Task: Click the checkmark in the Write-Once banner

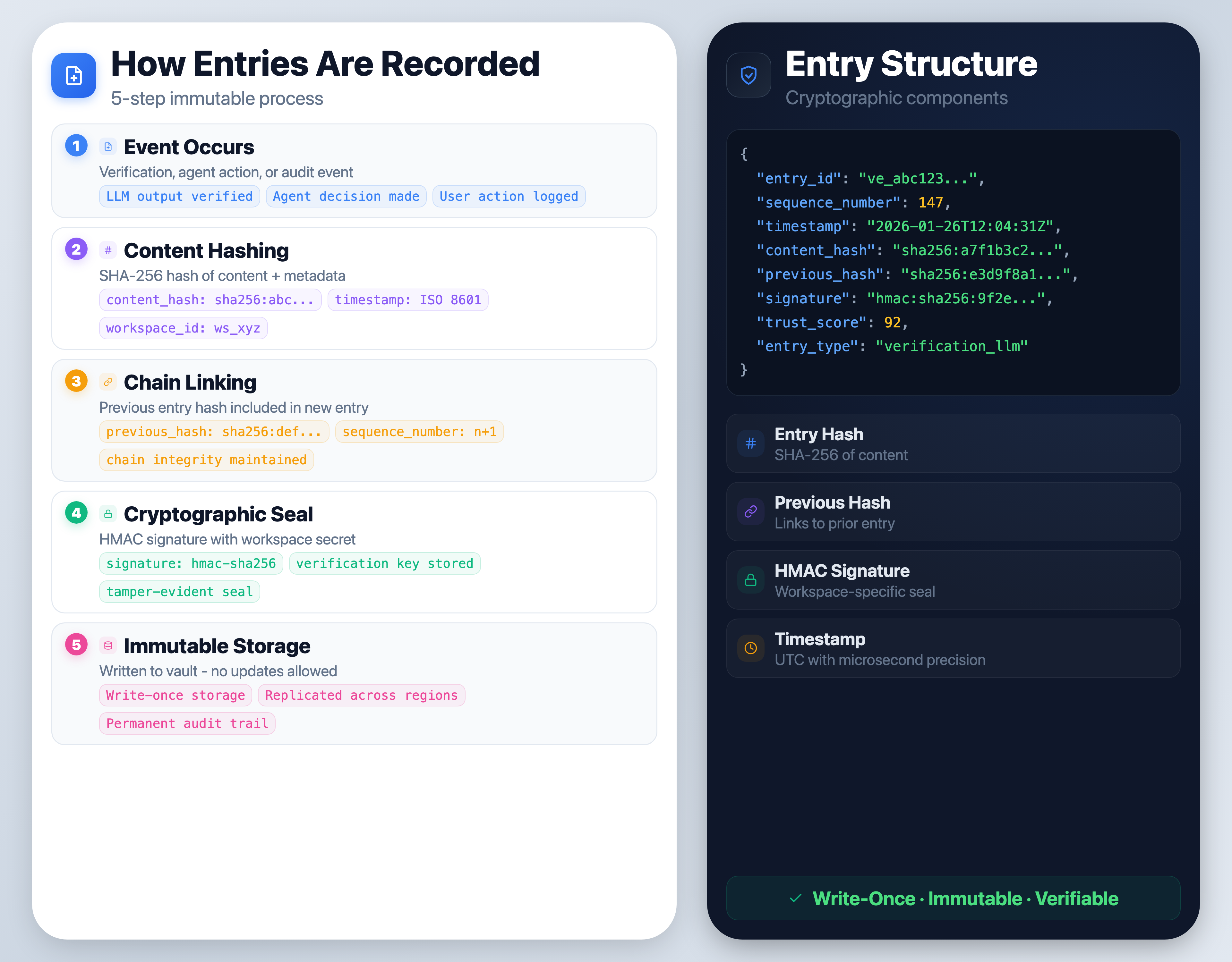Action: pos(796,898)
